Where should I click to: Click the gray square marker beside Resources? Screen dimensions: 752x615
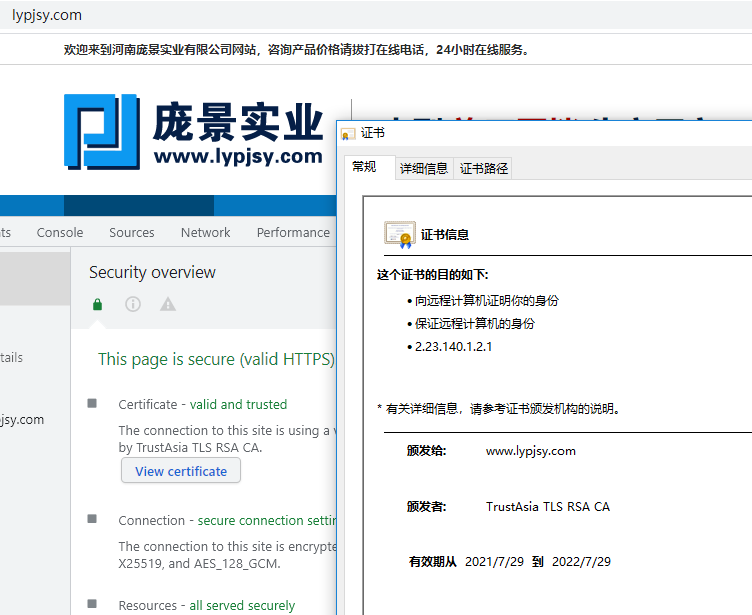[92, 604]
